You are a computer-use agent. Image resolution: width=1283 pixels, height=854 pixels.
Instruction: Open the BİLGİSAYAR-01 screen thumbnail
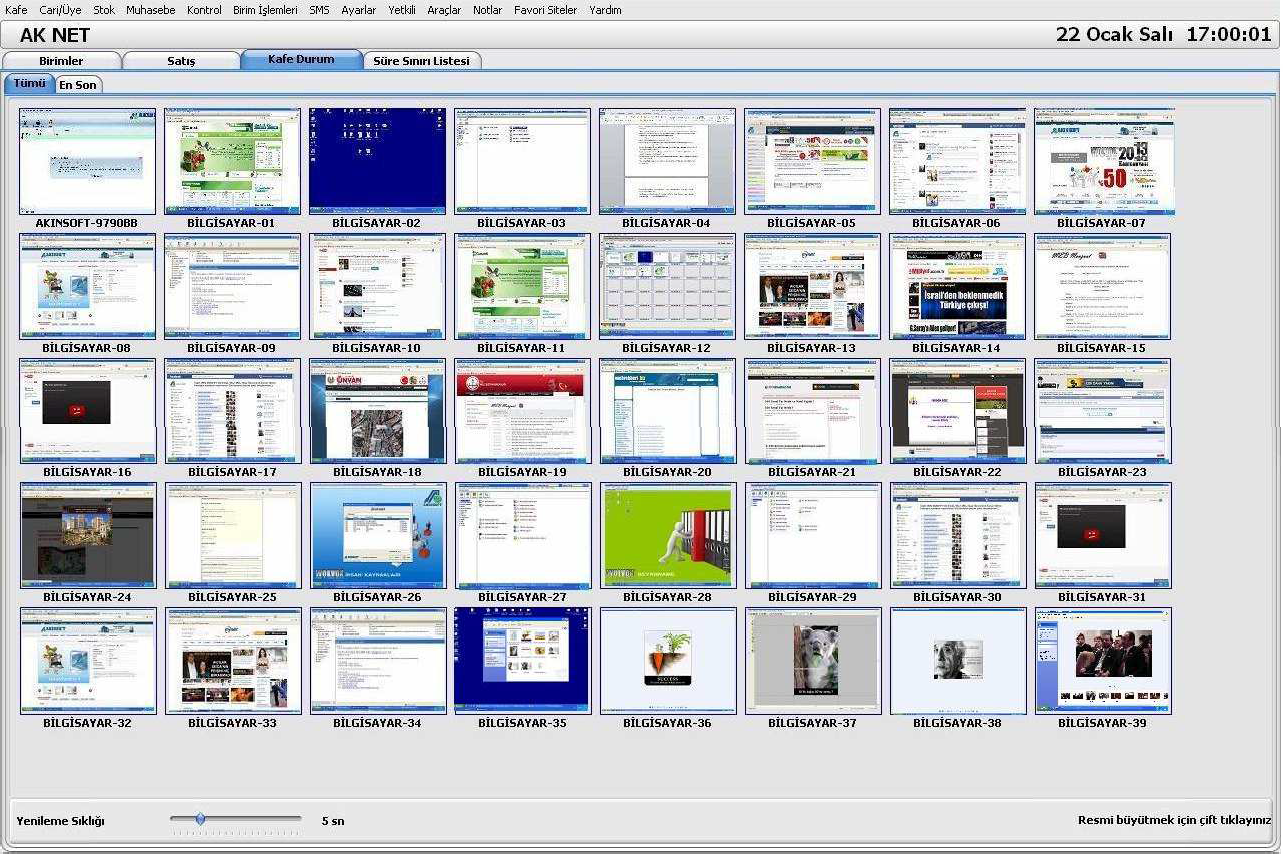click(232, 161)
